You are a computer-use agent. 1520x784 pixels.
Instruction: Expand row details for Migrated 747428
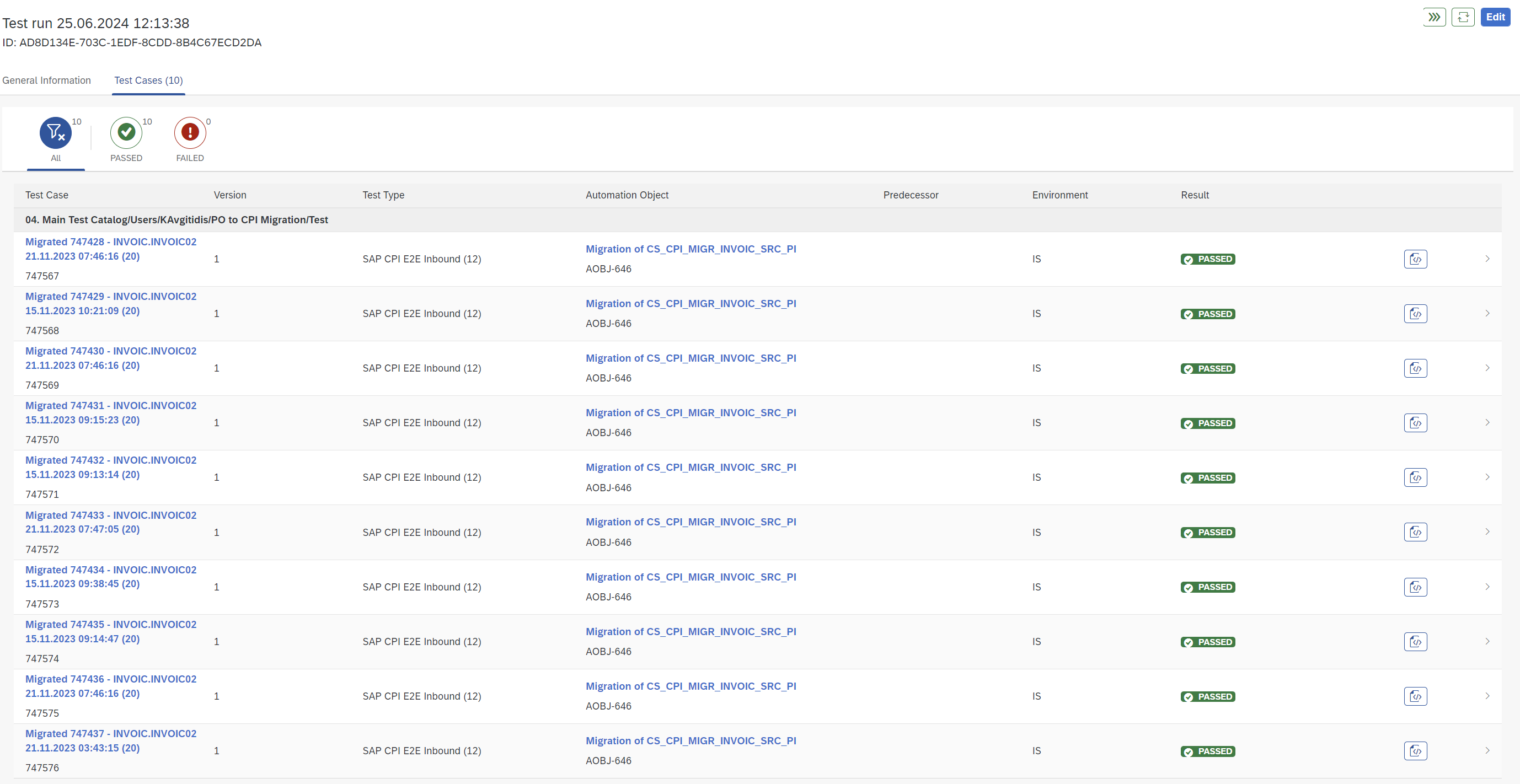(x=1487, y=259)
